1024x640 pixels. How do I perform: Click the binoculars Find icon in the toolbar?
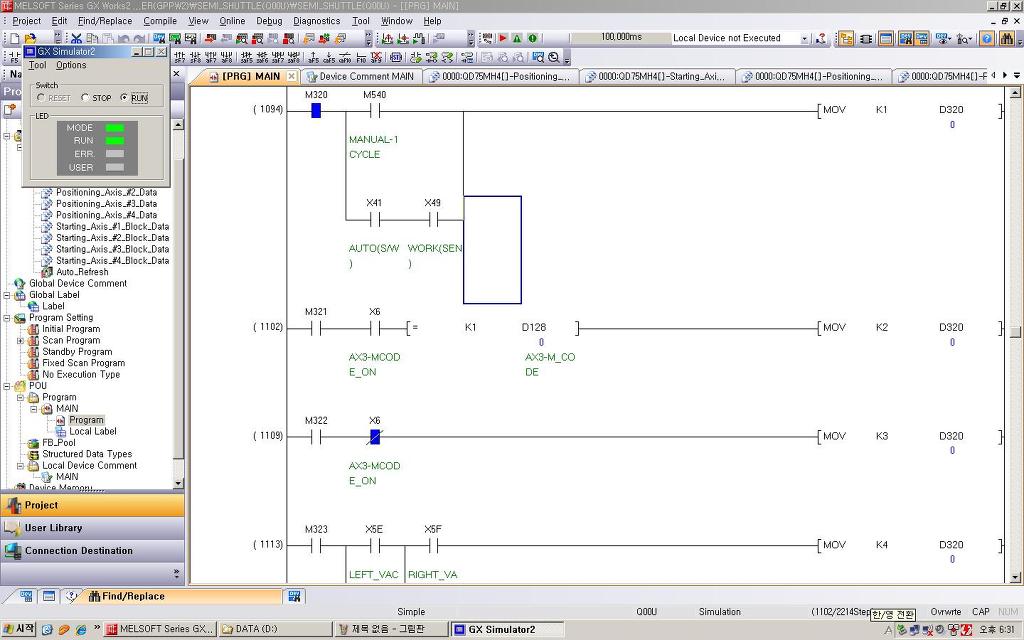(1007, 39)
